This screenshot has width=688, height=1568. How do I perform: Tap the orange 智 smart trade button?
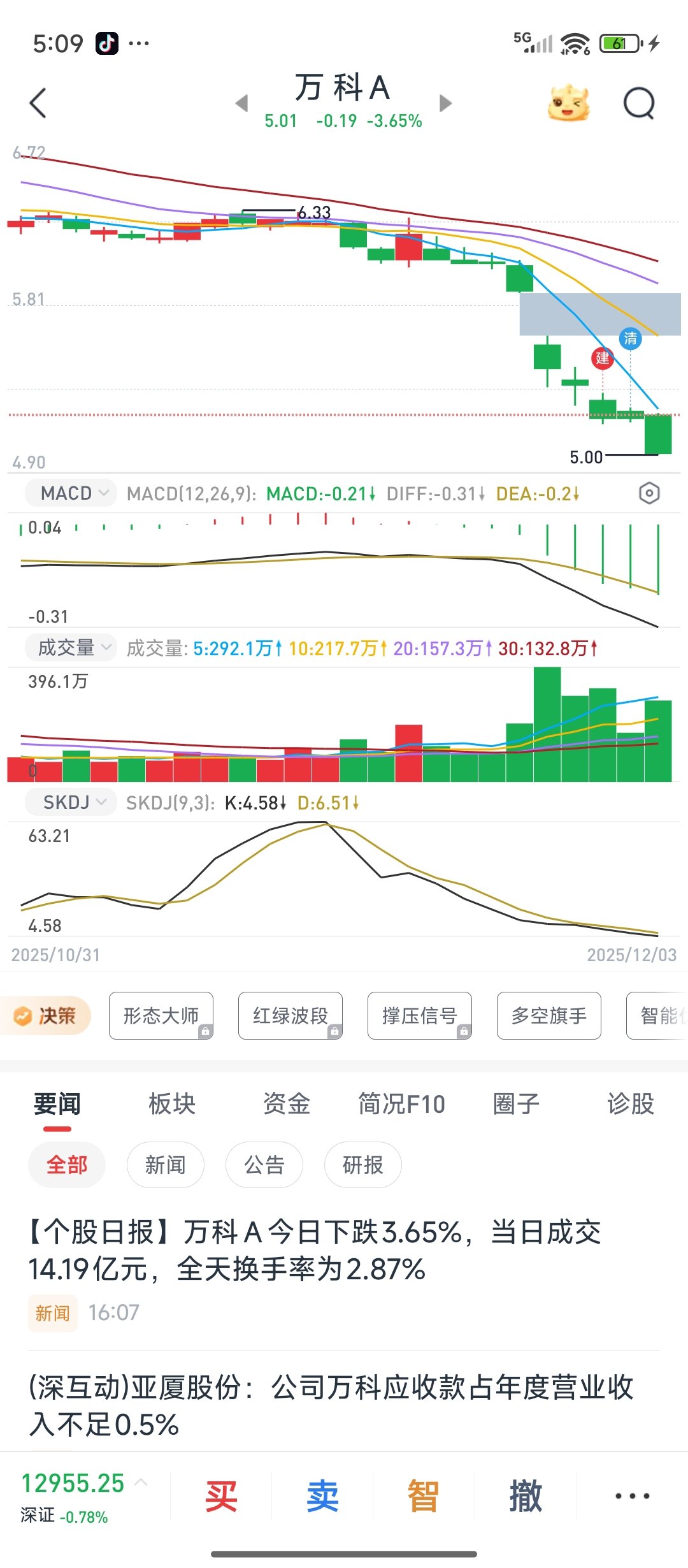424,1495
